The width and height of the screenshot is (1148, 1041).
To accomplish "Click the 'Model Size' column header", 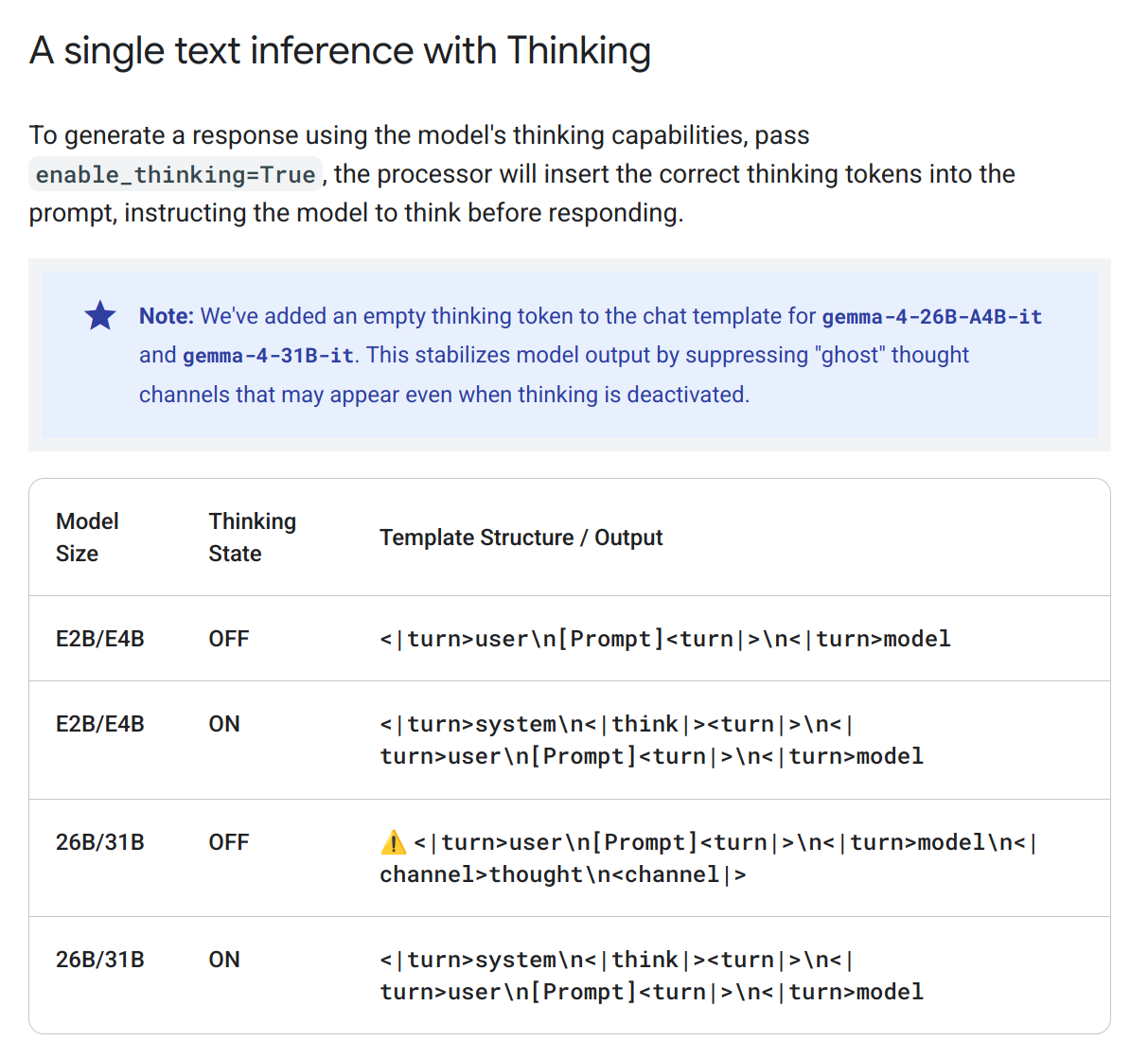I will click(87, 538).
